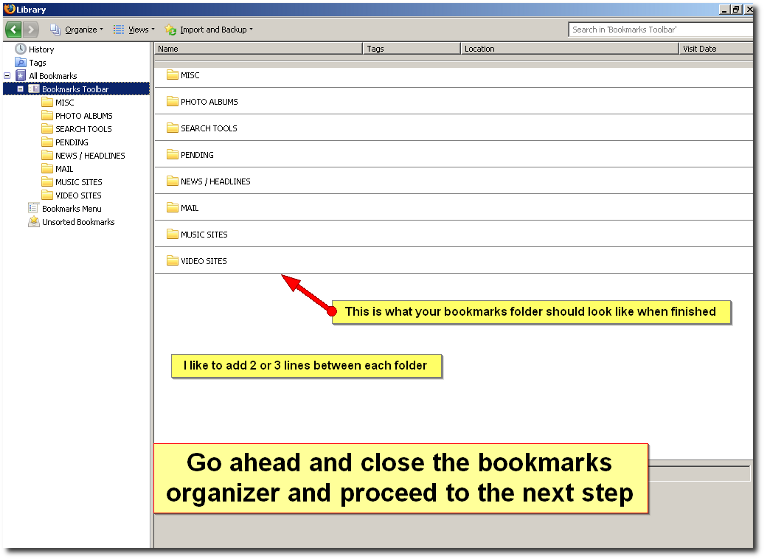Select SEARCH TOOLS label in sidebar tree

(83, 129)
